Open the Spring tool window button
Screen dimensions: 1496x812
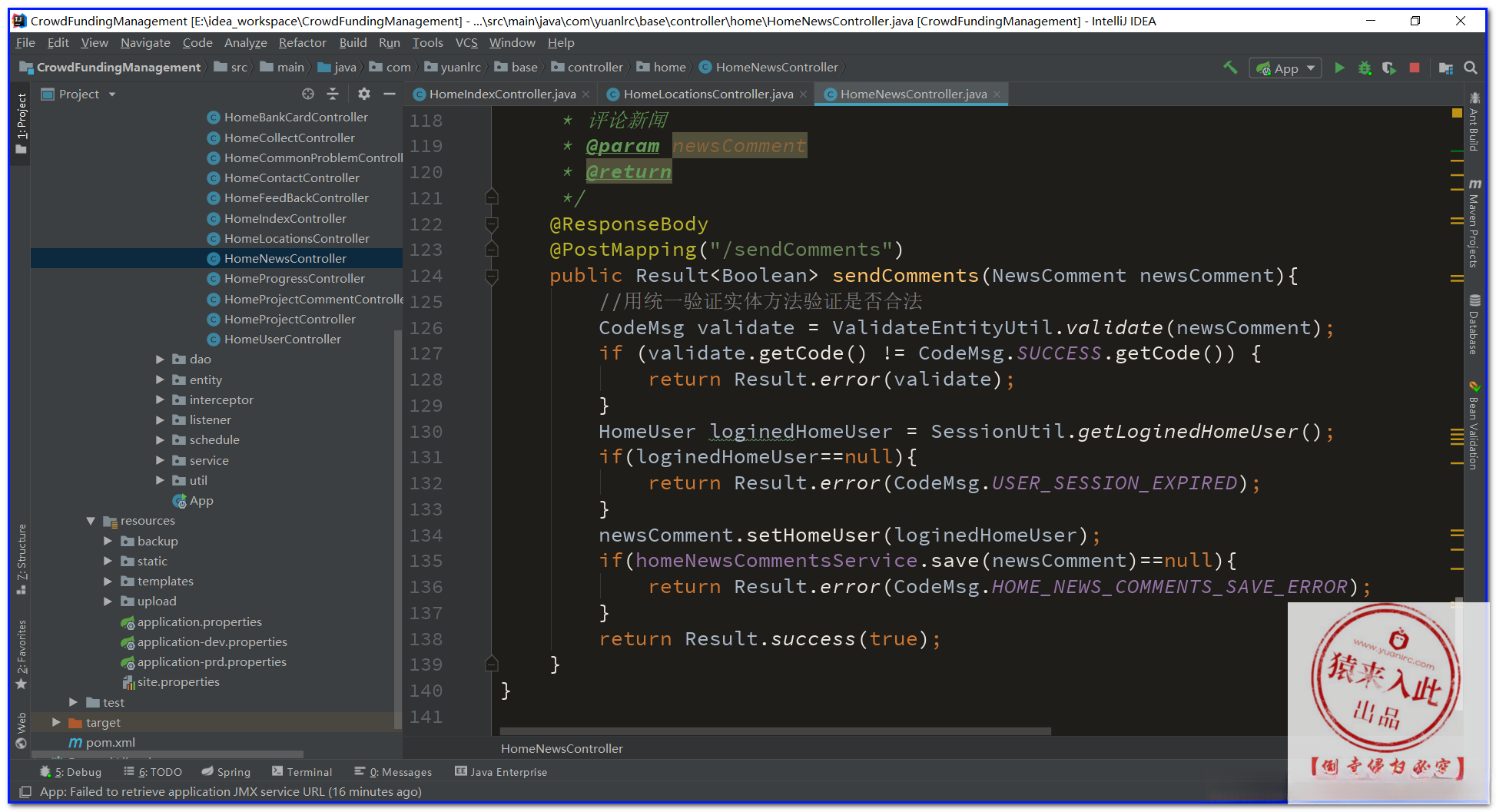coord(226,772)
